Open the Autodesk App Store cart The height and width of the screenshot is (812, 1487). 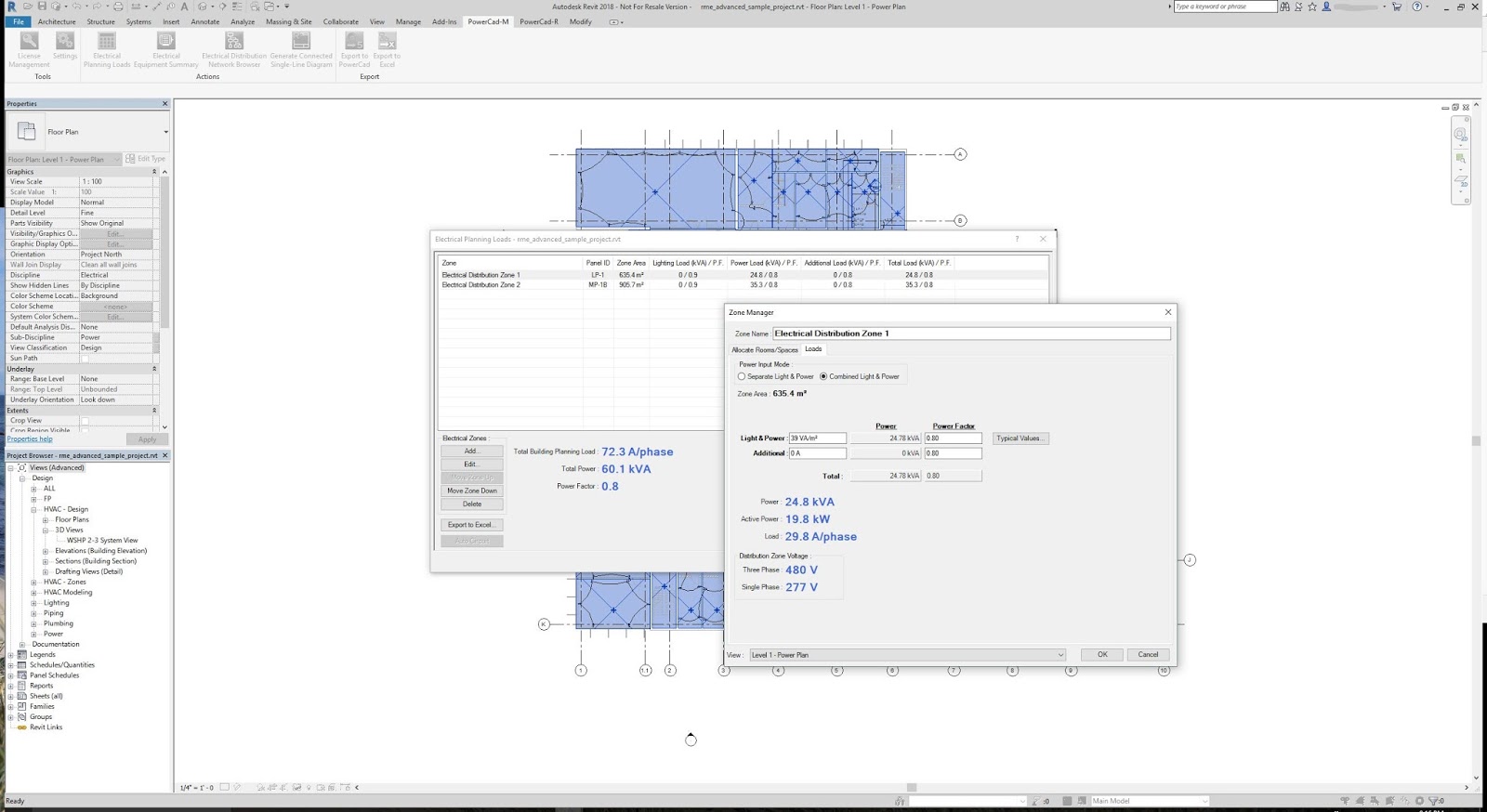point(1396,7)
